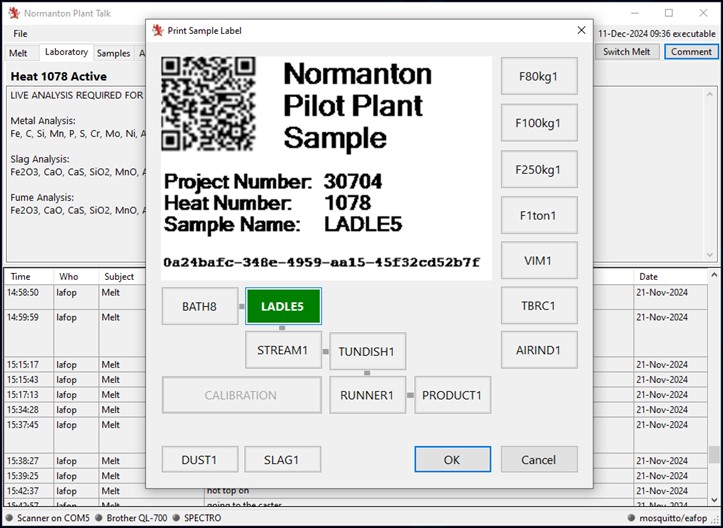The height and width of the screenshot is (528, 723).
Task: Select the log row at 15:15:43
Action: pyautogui.click(x=355, y=380)
